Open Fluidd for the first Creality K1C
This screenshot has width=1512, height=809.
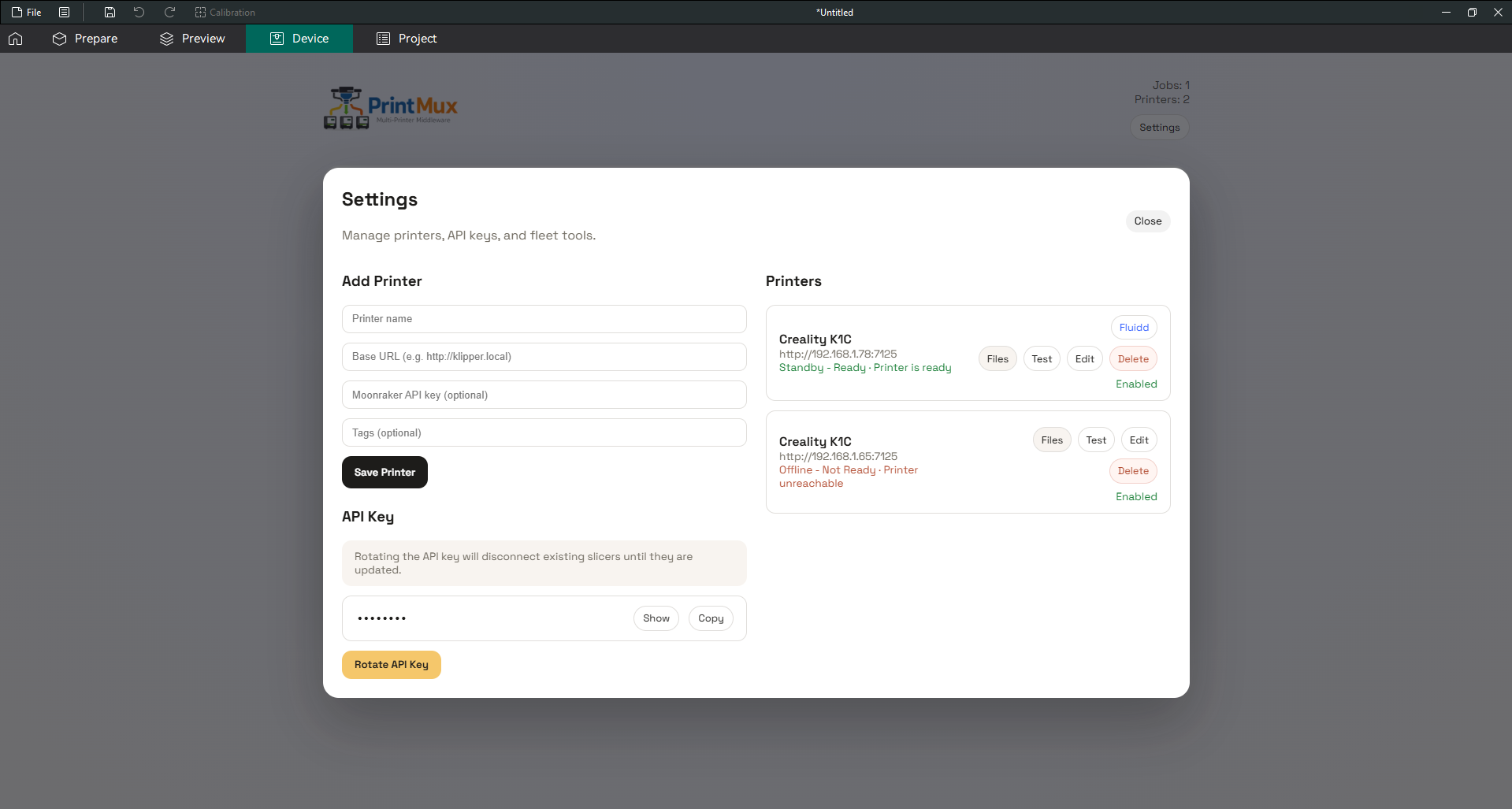[x=1133, y=327]
